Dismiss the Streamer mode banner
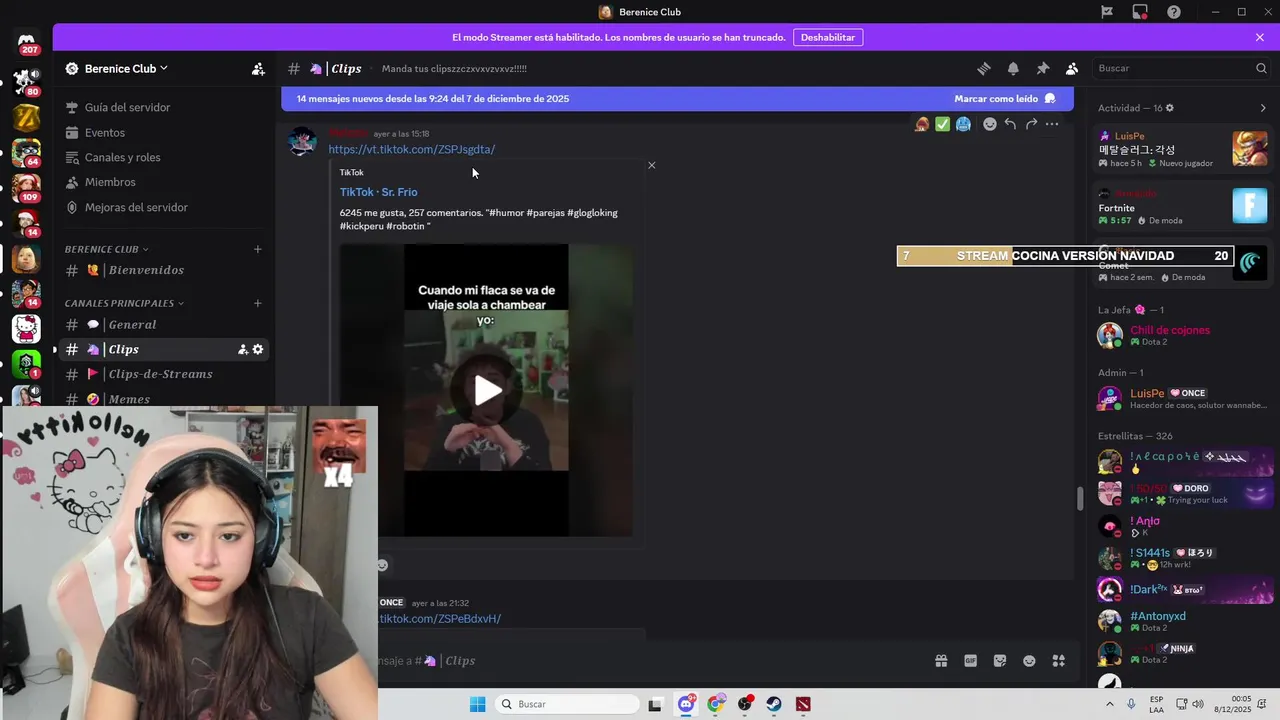 pyautogui.click(x=1260, y=37)
